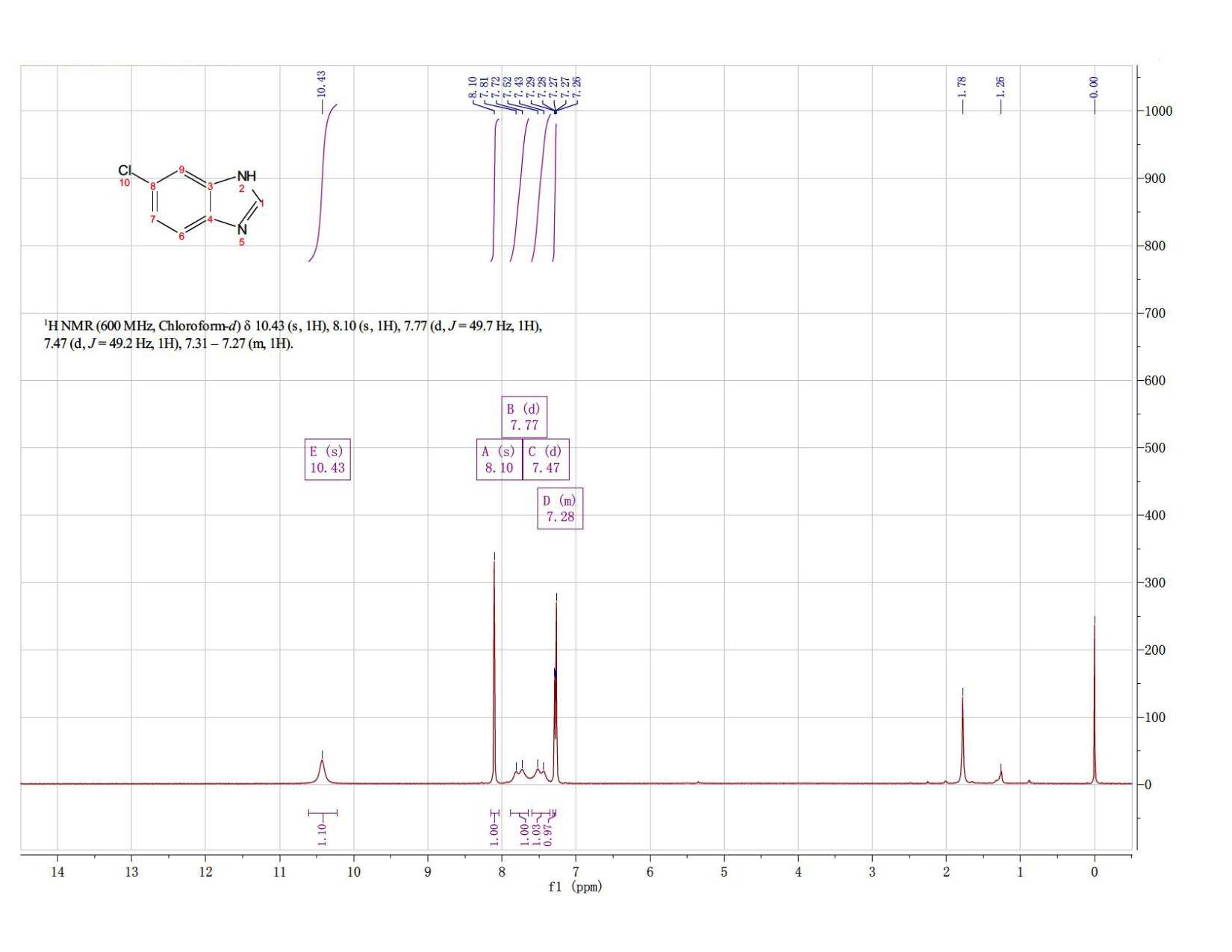Image resolution: width=1232 pixels, height=952 pixels.
Task: Select the Cl atom label in the structure
Action: tap(125, 170)
